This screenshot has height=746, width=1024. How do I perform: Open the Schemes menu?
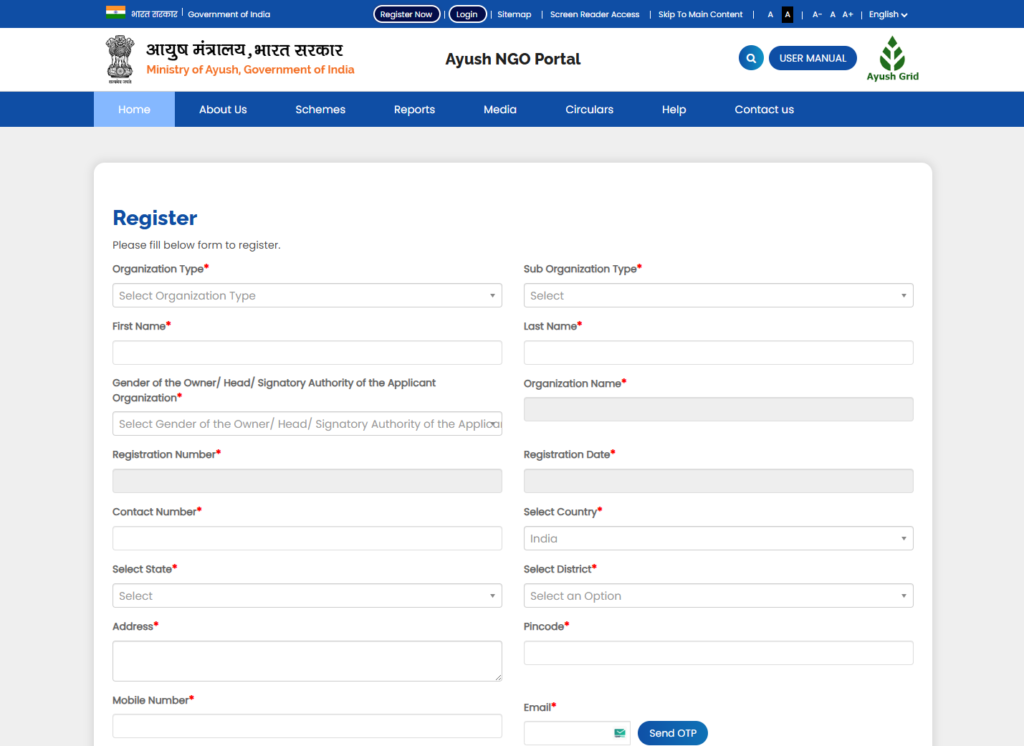[320, 110]
